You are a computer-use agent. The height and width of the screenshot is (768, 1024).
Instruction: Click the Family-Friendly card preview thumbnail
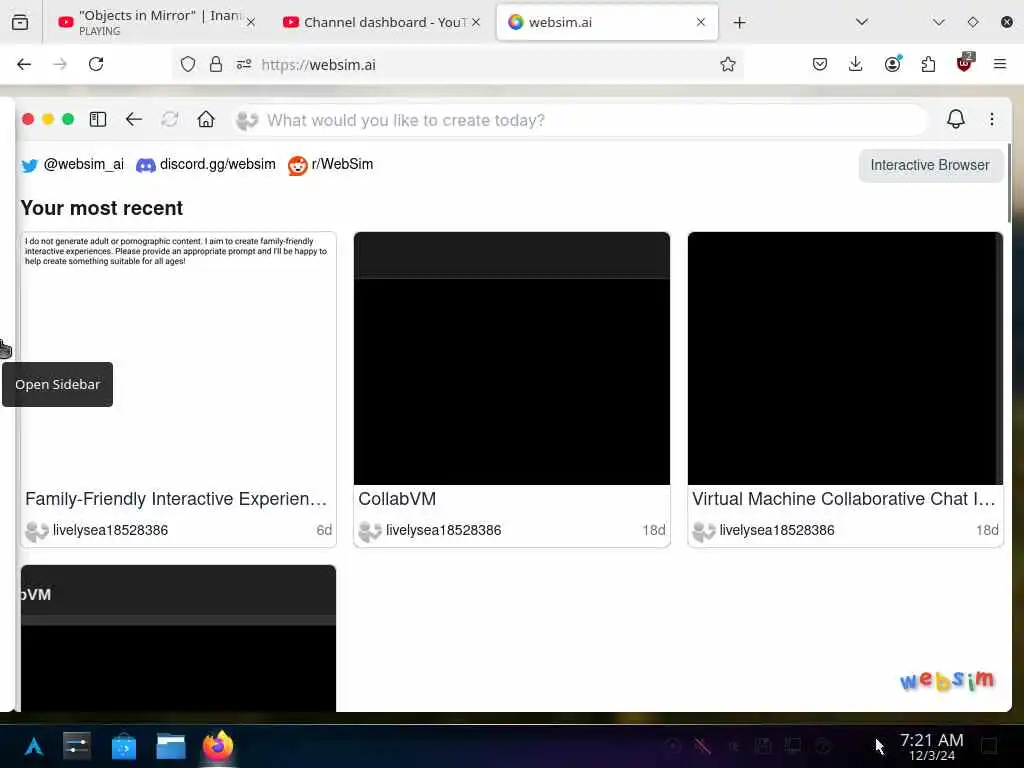tap(178, 358)
